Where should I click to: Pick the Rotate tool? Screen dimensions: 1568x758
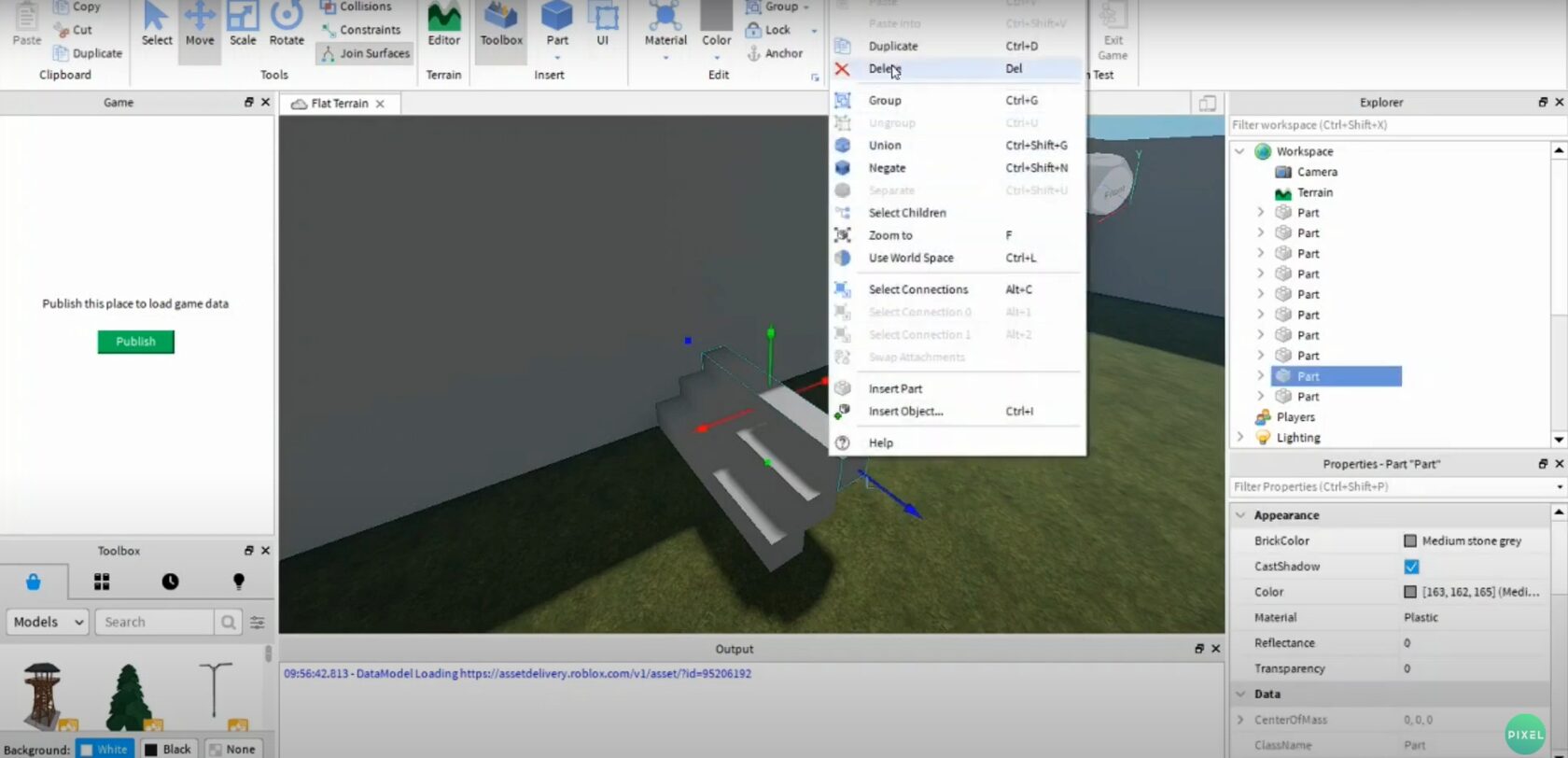tap(287, 25)
